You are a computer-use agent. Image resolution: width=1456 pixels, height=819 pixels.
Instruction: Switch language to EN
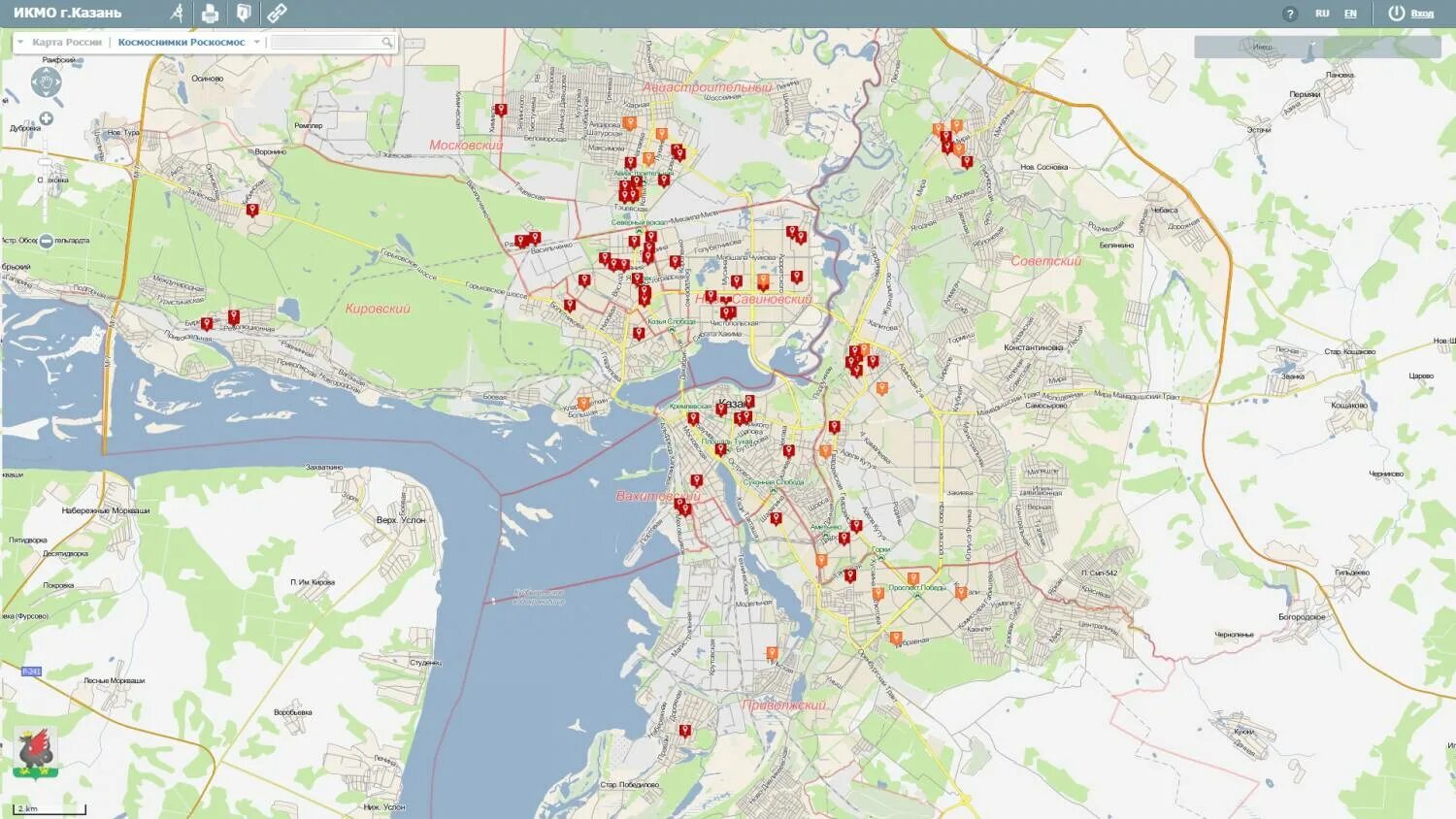tap(1350, 14)
